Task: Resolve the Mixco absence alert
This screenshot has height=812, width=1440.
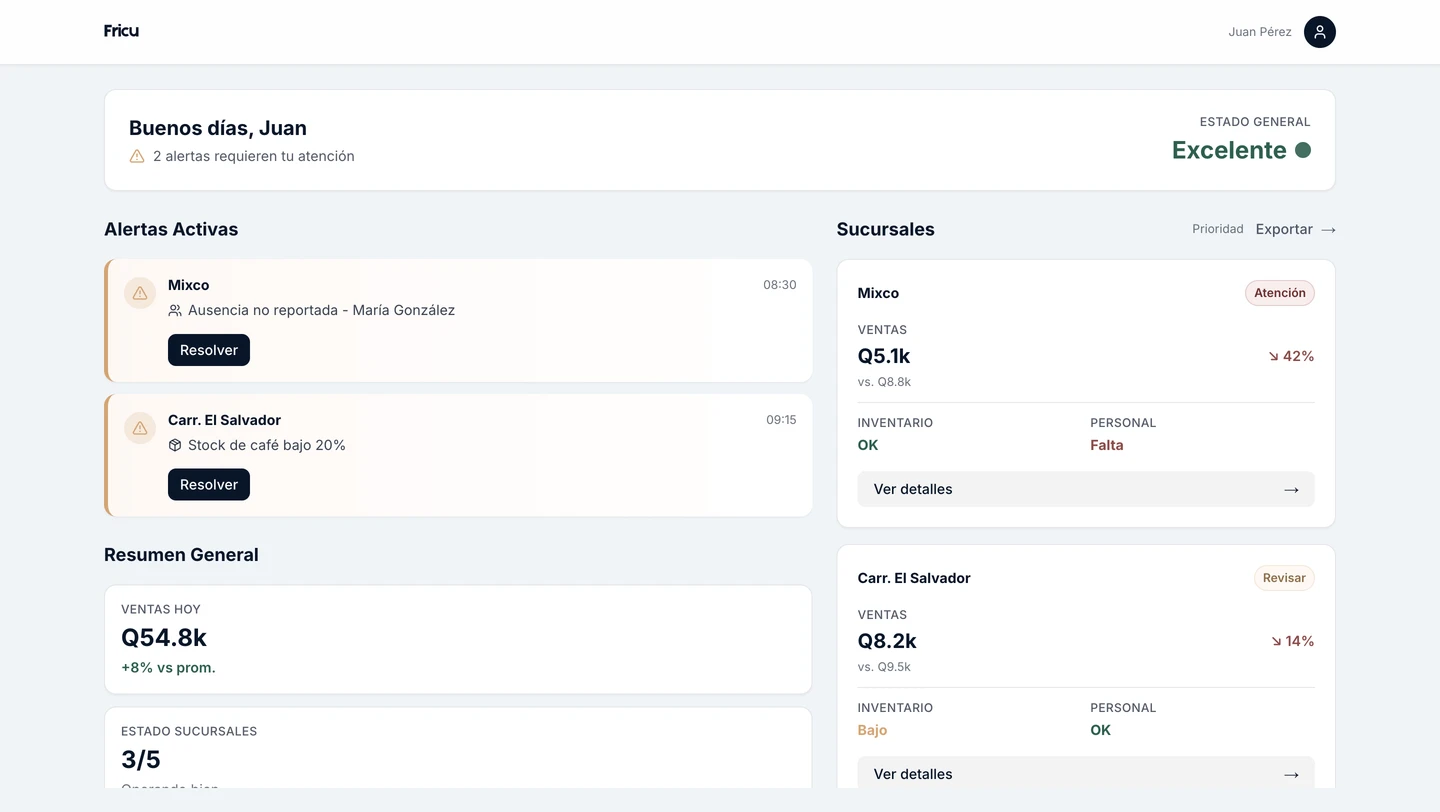Action: (x=209, y=350)
